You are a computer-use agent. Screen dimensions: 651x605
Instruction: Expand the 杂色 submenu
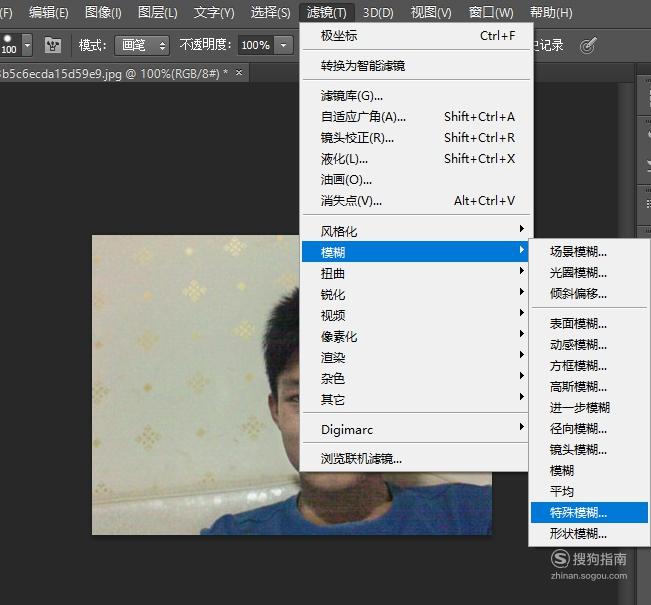(415, 378)
